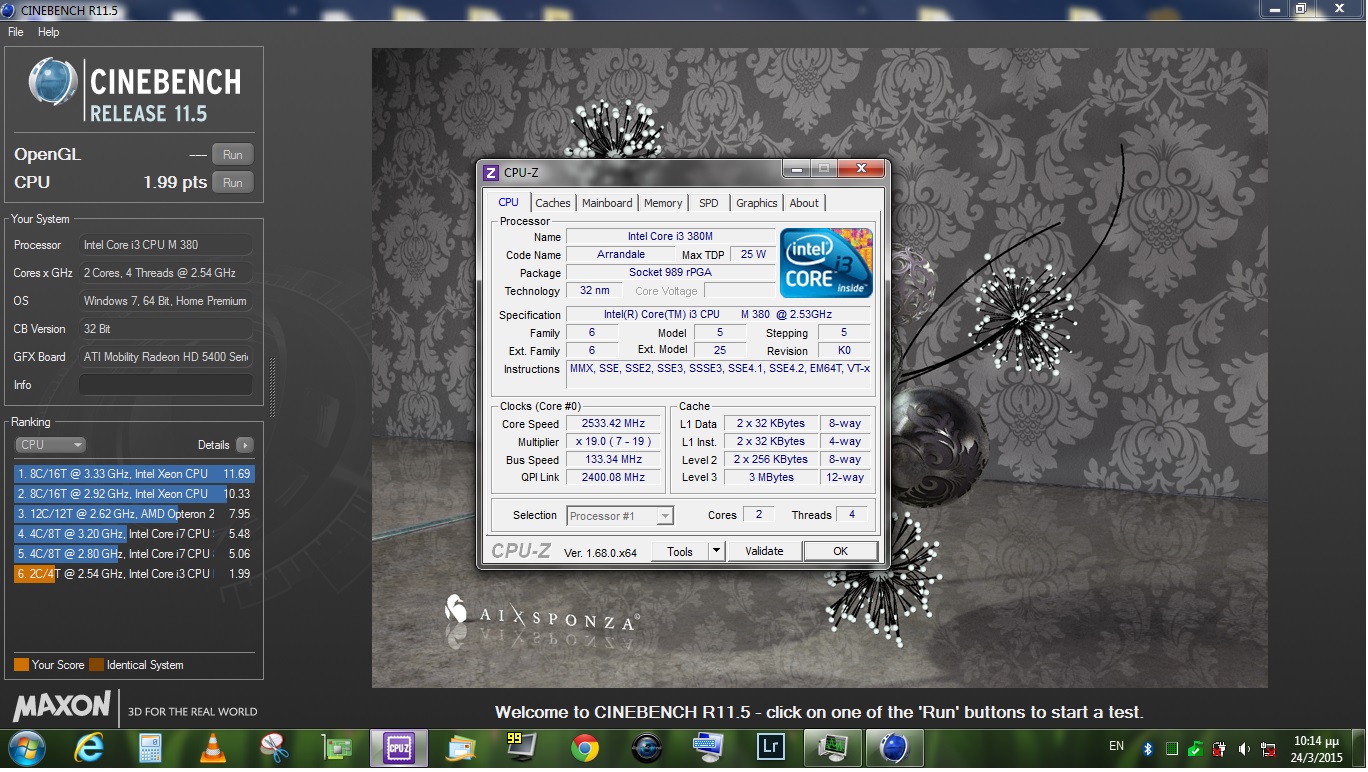The image size is (1368, 772).
Task: Open the monitor icon with 99 badge
Action: coord(522,748)
